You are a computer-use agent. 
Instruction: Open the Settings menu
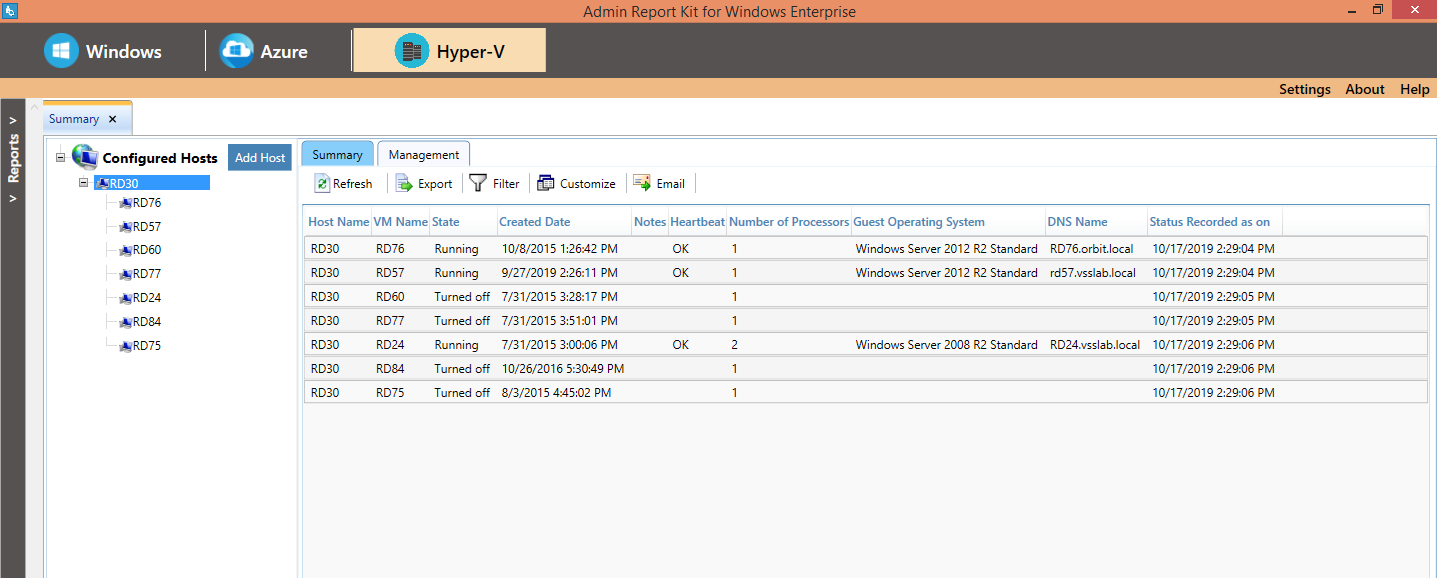pos(1305,89)
